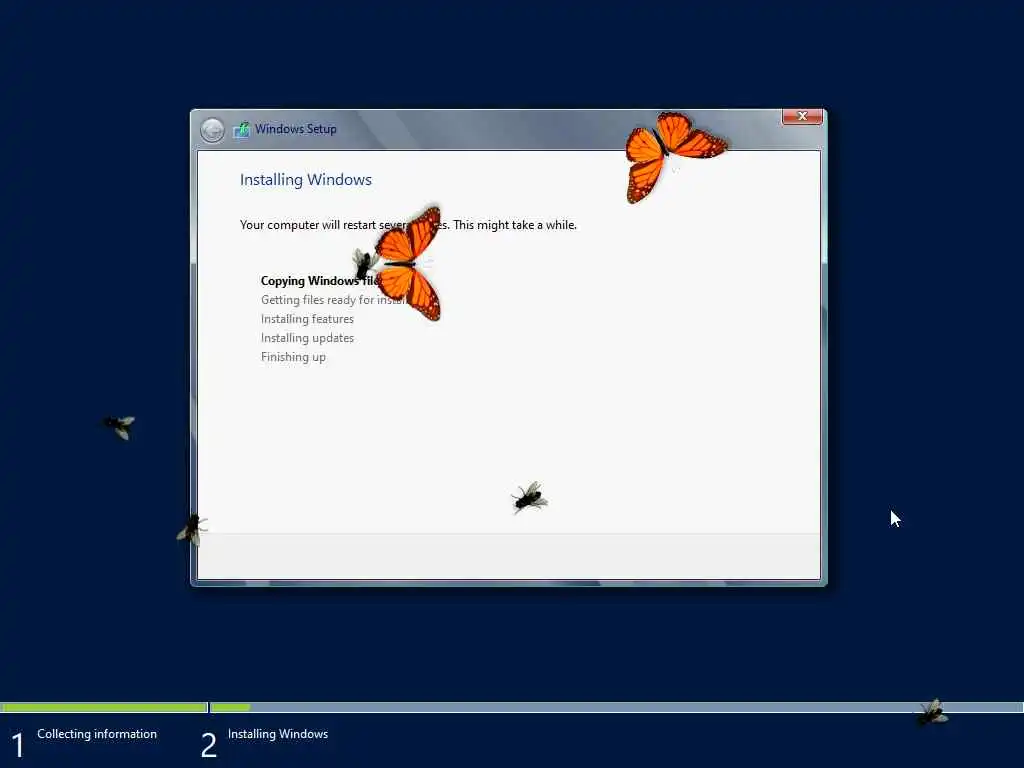This screenshot has height=768, width=1024.
Task: Click stage 2 'Installing Windows' bottom label
Action: (278, 734)
